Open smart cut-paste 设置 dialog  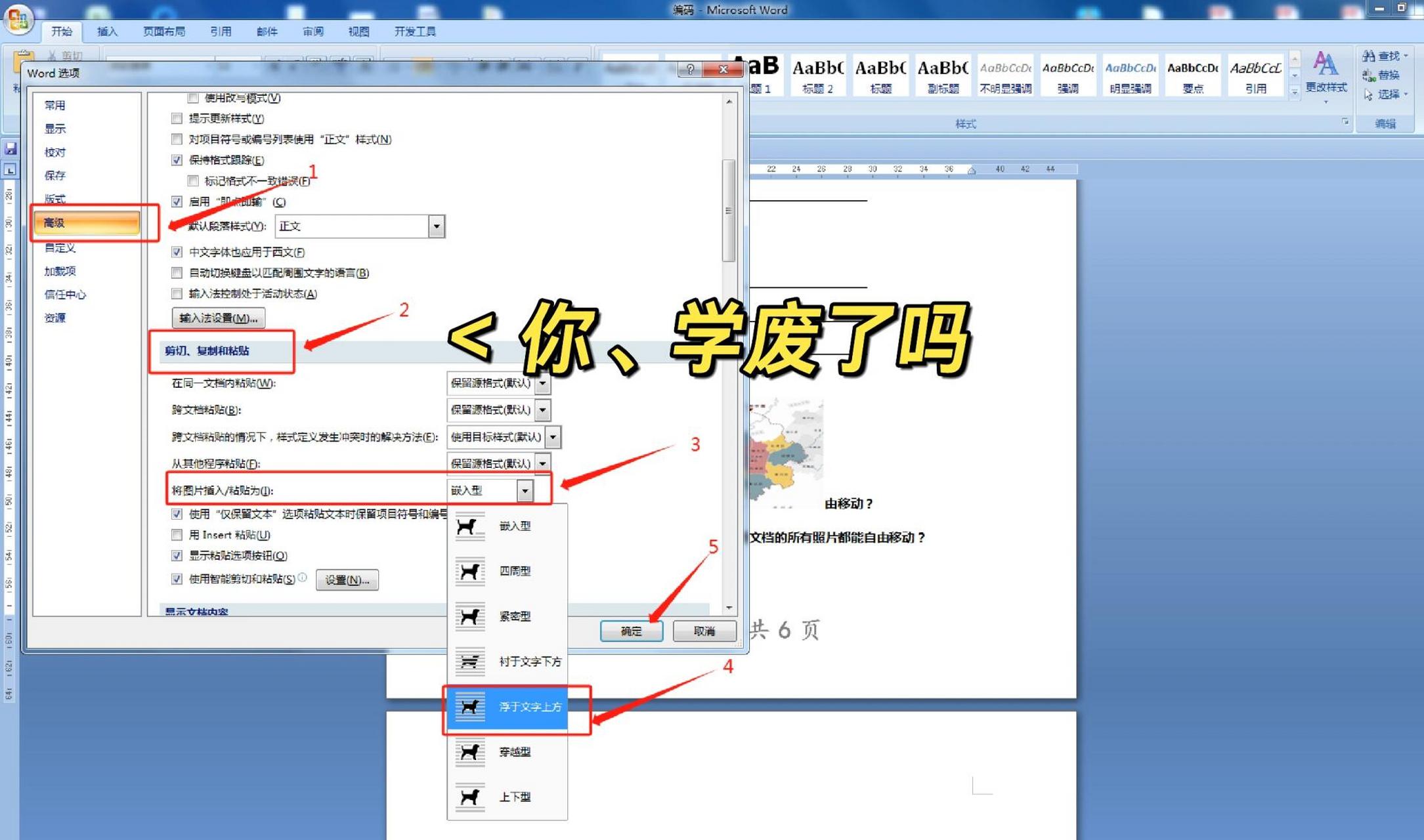click(x=347, y=580)
